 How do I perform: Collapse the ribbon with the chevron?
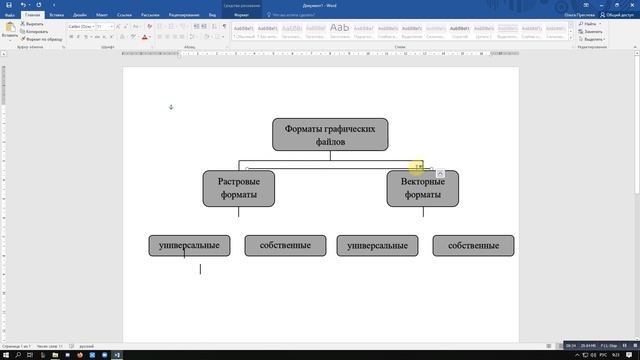click(x=635, y=47)
